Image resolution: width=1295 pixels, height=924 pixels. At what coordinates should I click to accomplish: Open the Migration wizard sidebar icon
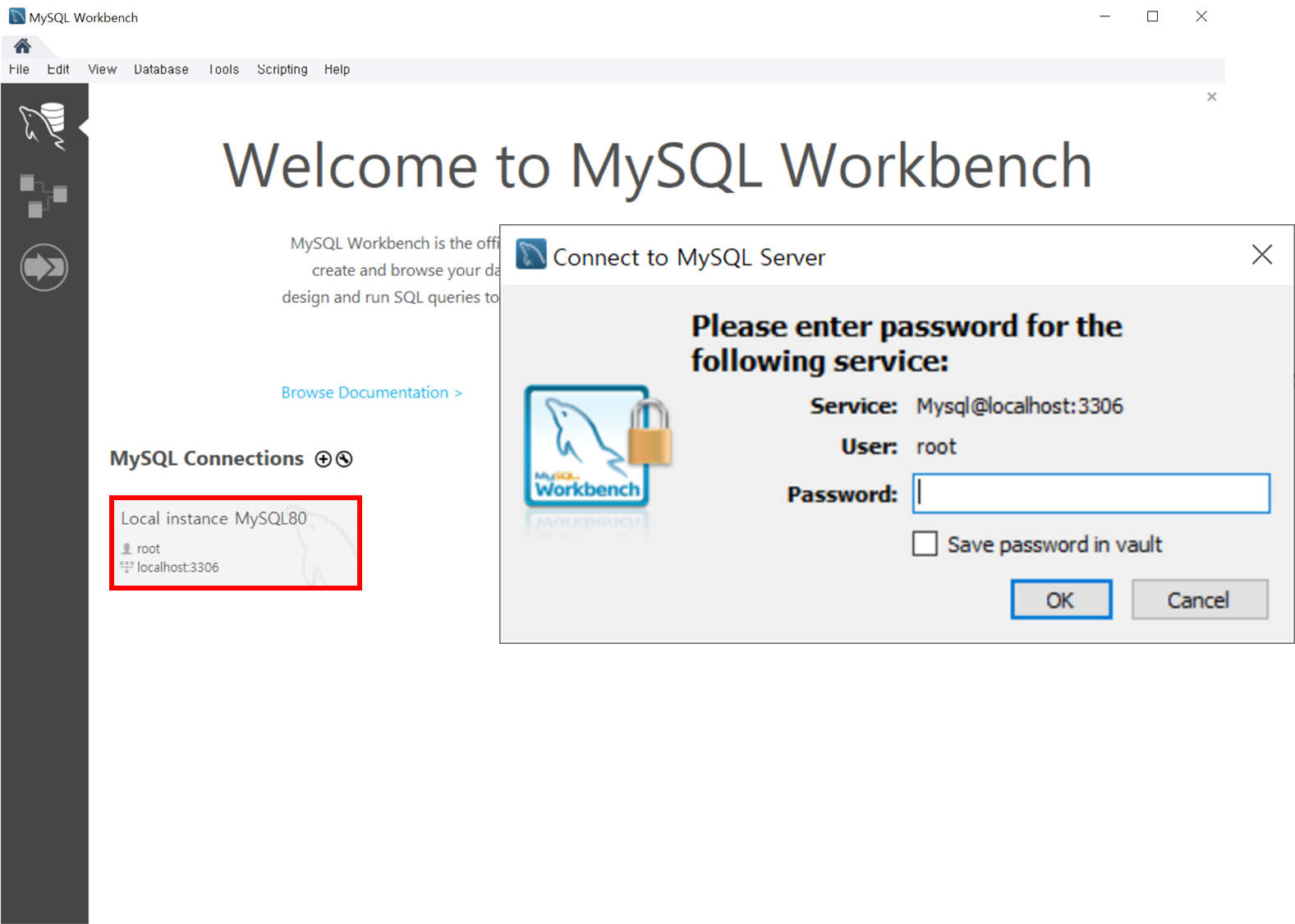44,267
